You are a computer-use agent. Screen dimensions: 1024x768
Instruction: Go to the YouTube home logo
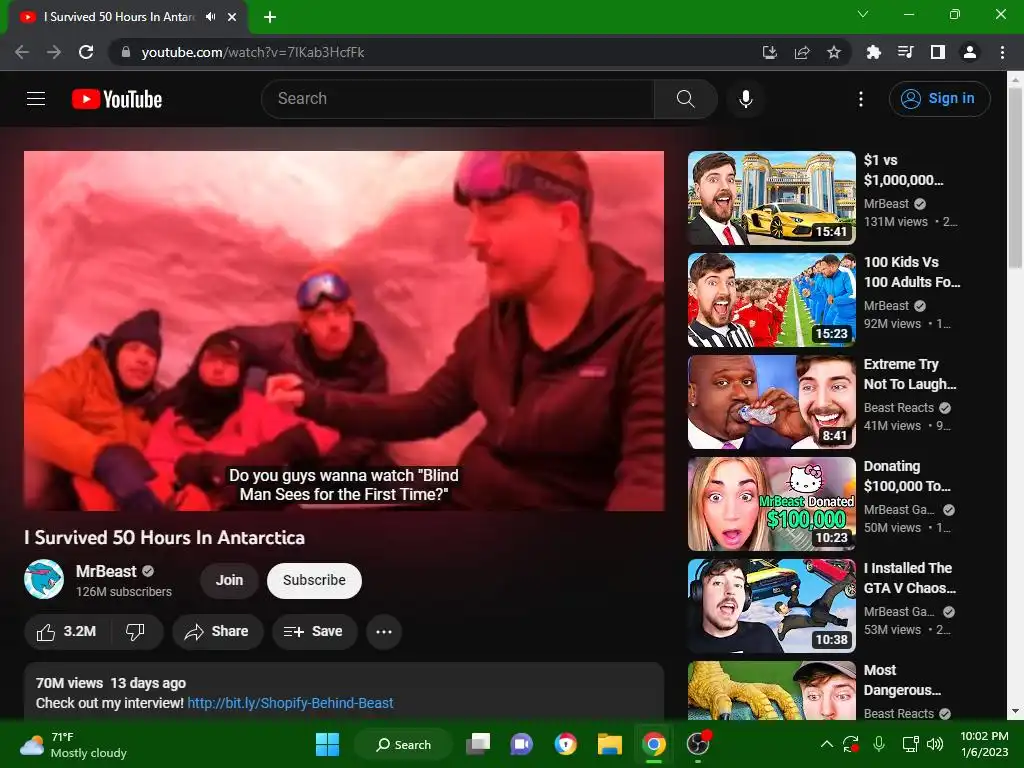pos(117,99)
